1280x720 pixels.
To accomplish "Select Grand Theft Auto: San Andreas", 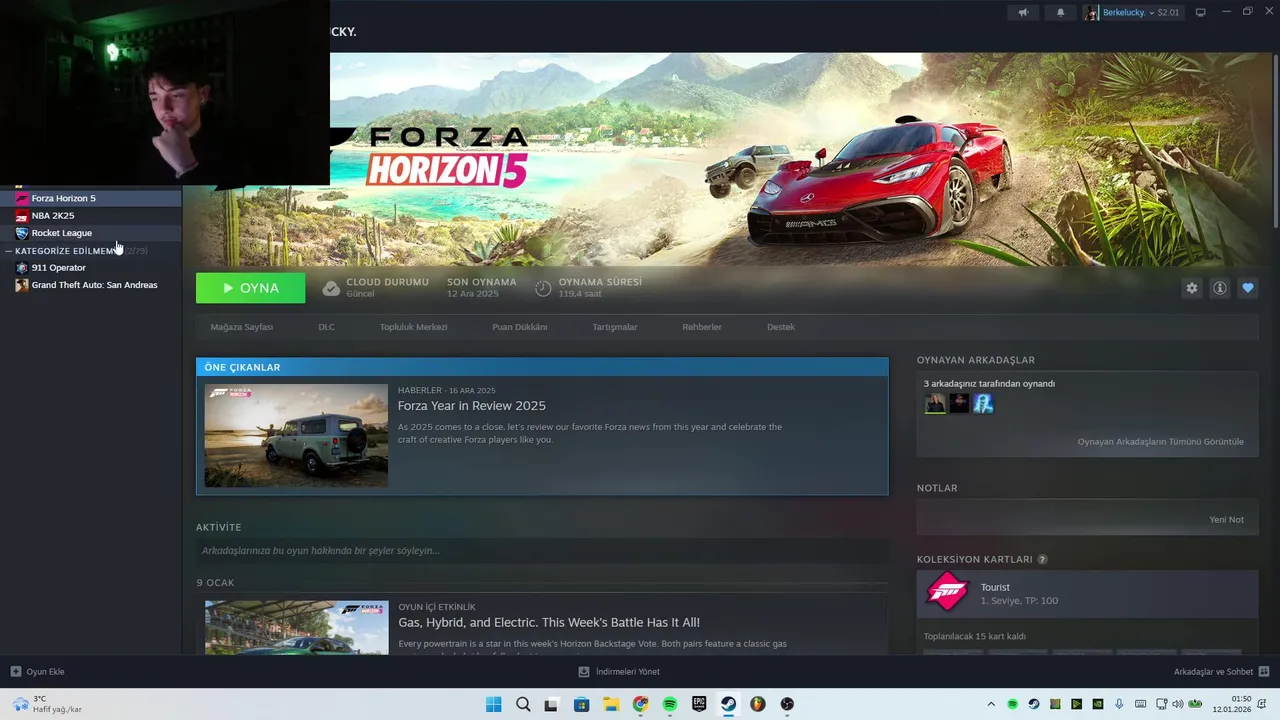I will click(91, 285).
